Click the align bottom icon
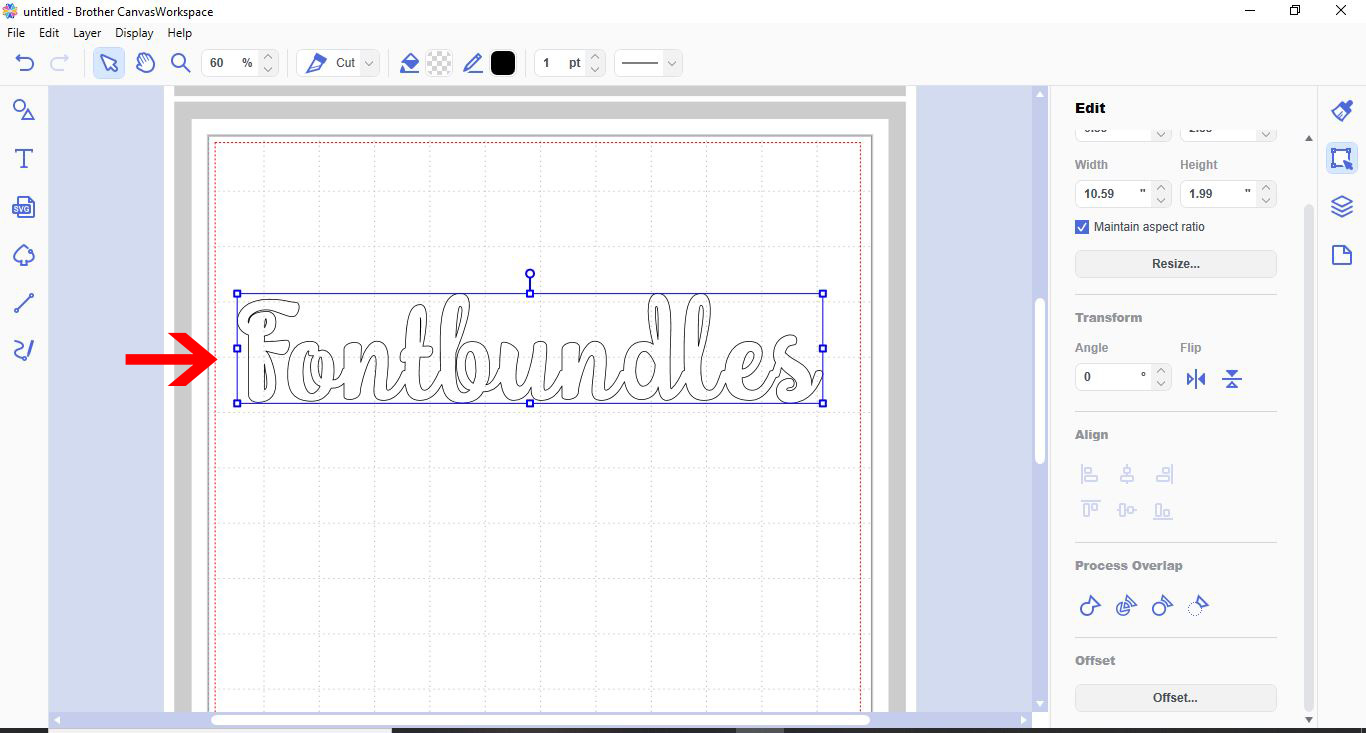This screenshot has height=733, width=1366. click(x=1163, y=510)
